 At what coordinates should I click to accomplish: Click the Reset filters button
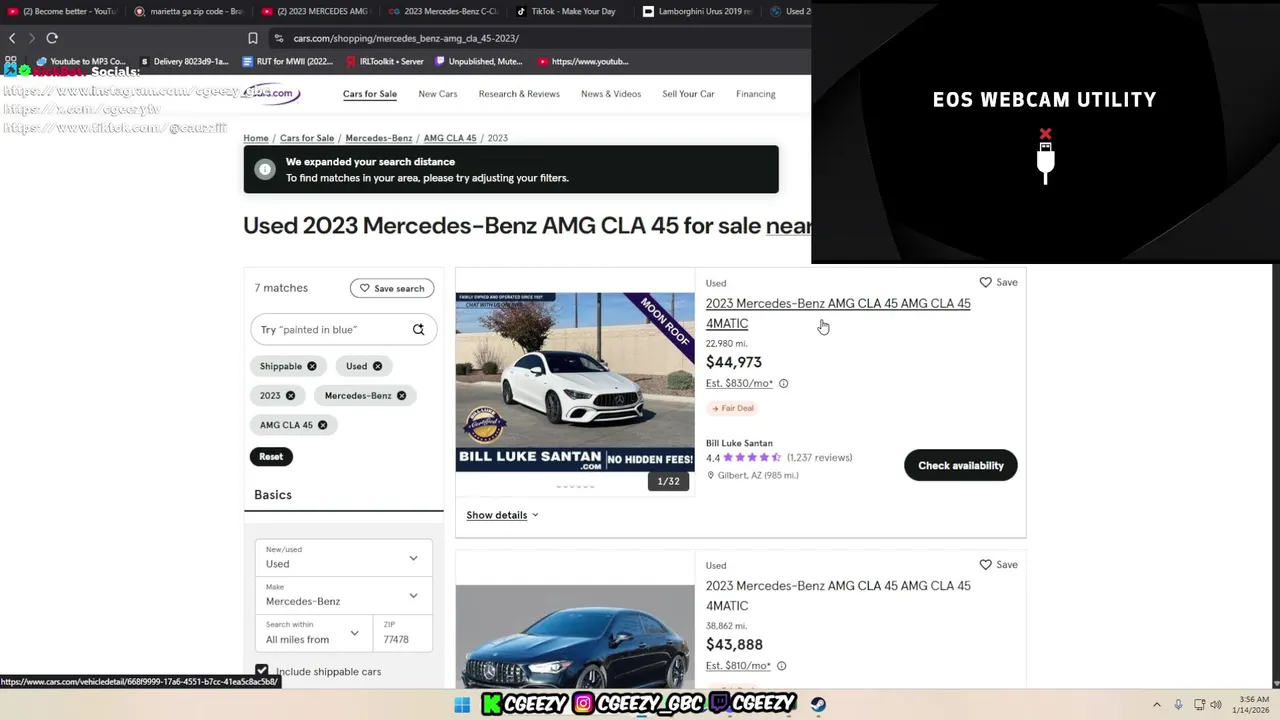(x=271, y=456)
